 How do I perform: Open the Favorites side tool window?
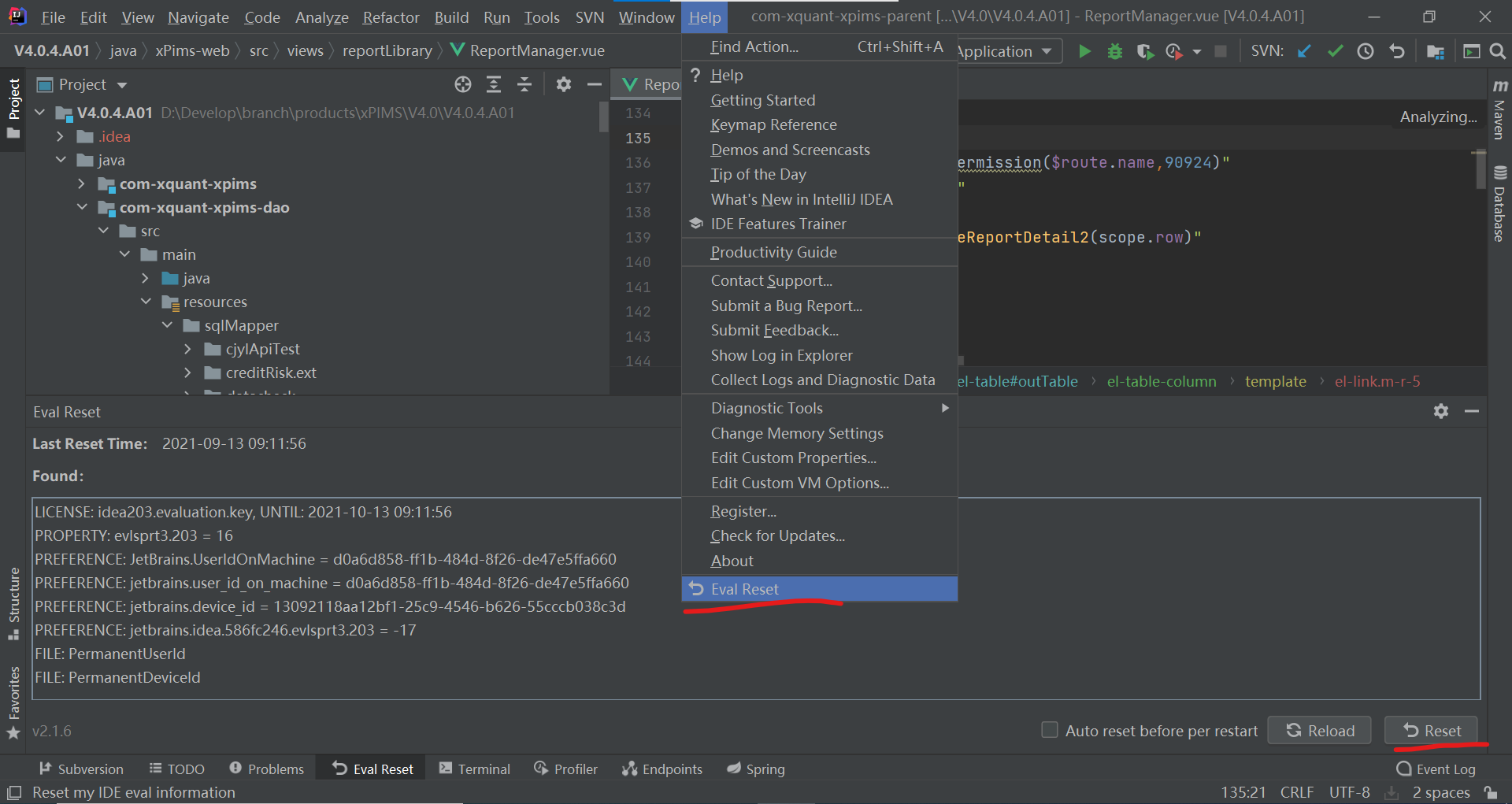pos(13,703)
